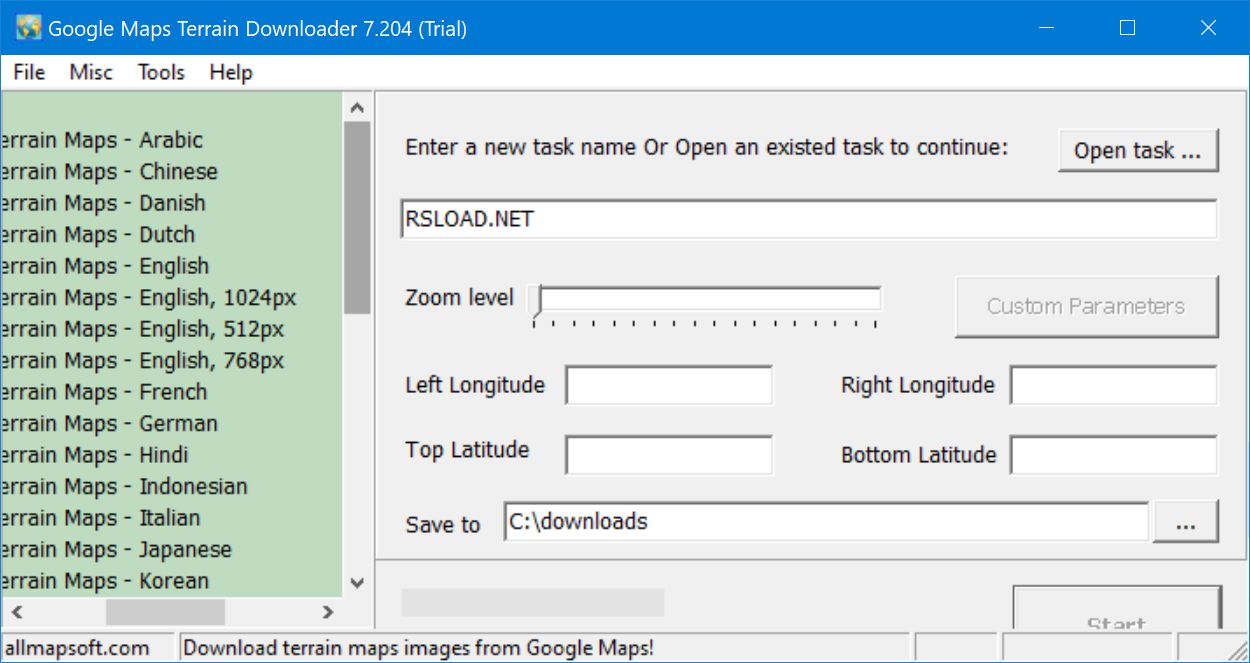
Task: Open the Misc menu
Action: pyautogui.click(x=91, y=72)
